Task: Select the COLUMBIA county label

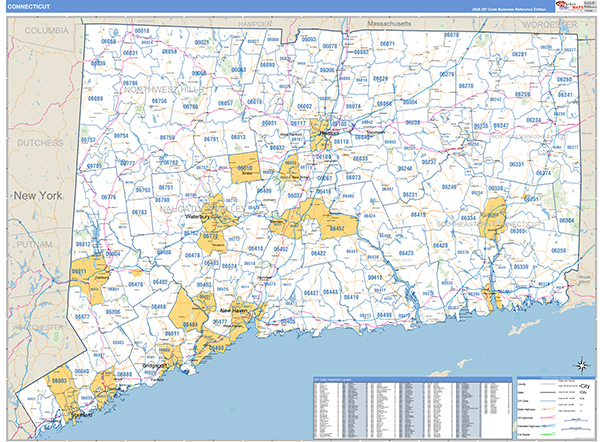Action: (47, 31)
